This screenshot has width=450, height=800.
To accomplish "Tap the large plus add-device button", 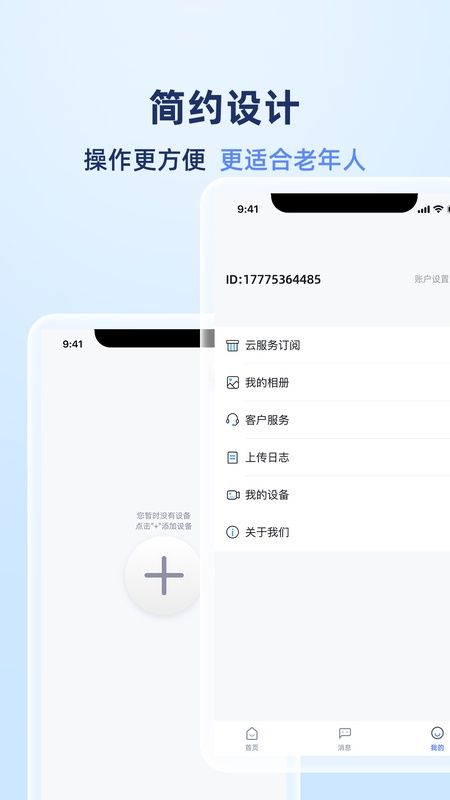I will coord(164,575).
